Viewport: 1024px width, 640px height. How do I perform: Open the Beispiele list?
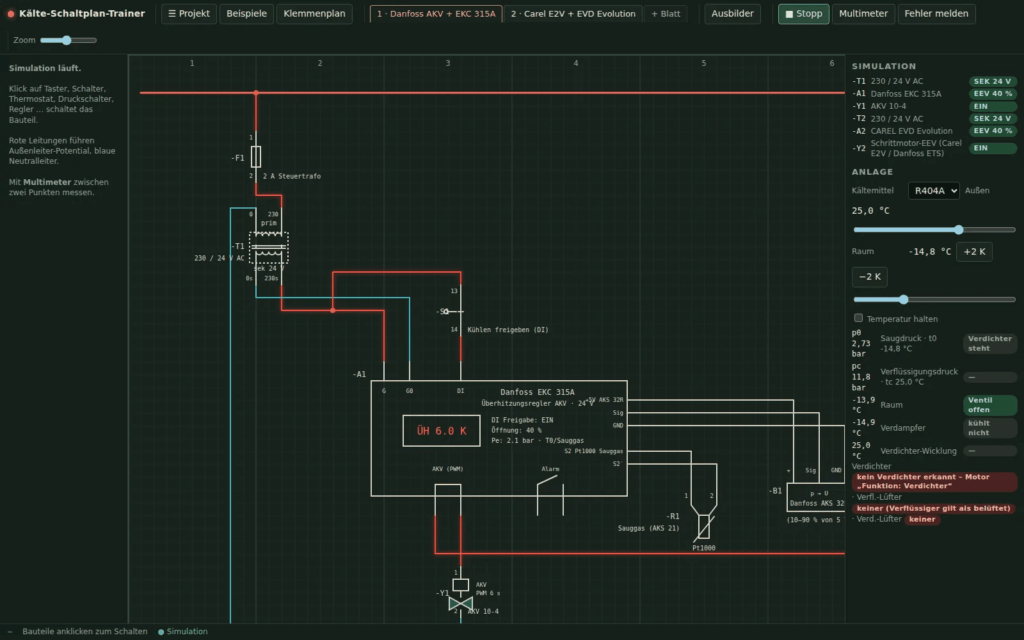[246, 14]
